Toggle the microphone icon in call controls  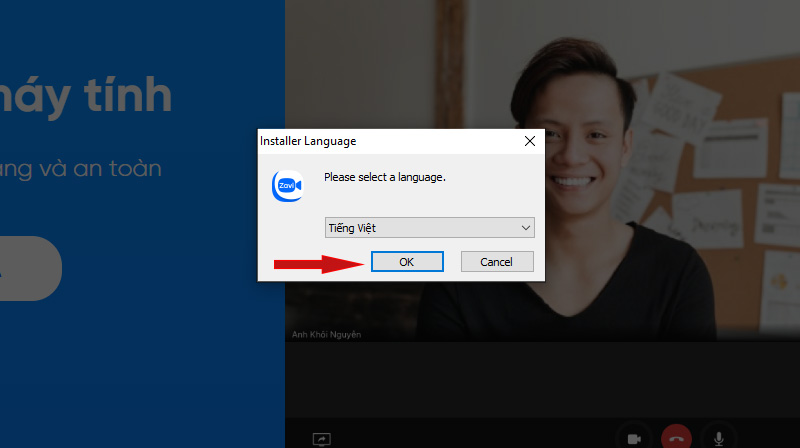click(718, 439)
